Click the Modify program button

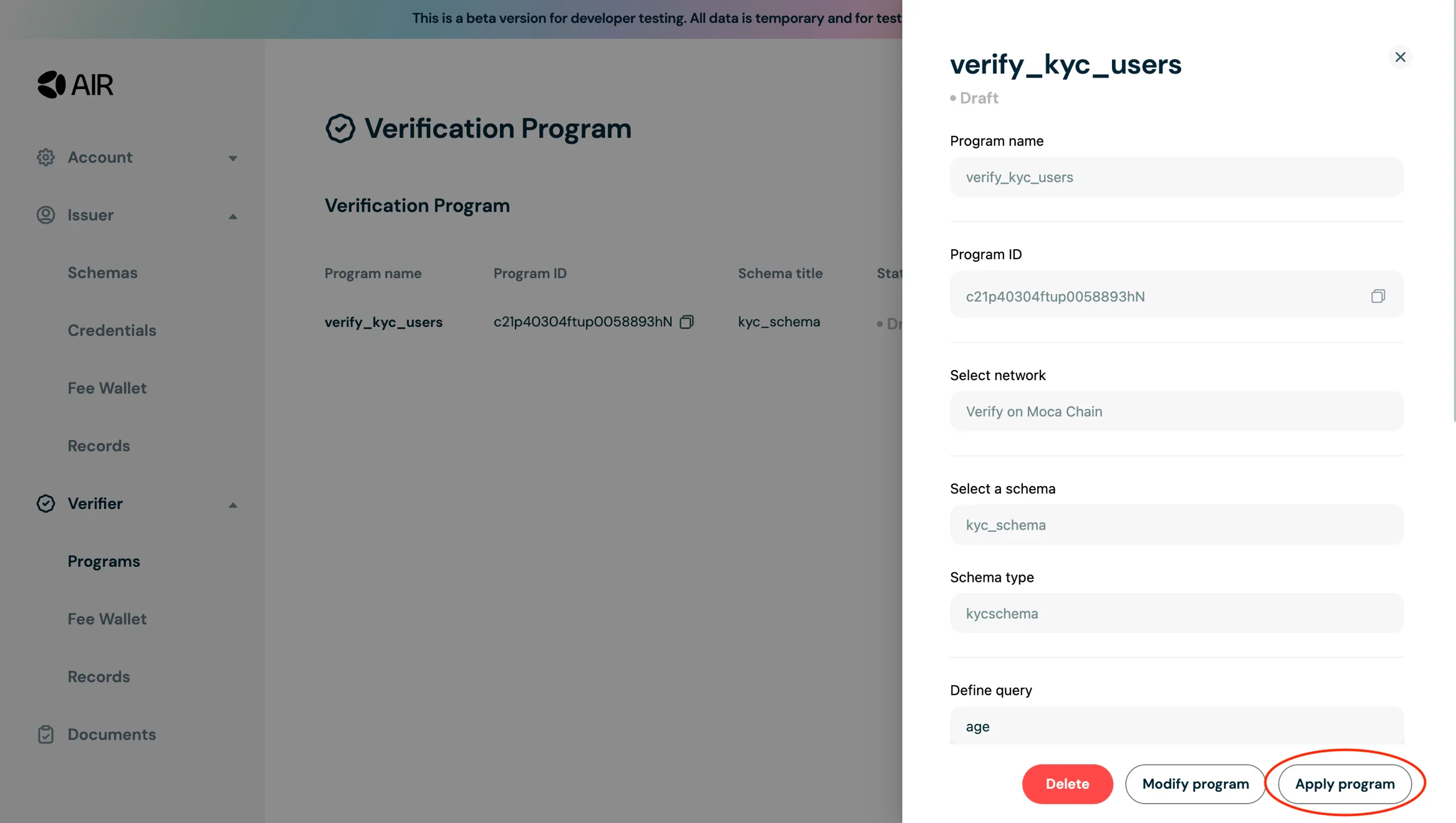[x=1195, y=784]
